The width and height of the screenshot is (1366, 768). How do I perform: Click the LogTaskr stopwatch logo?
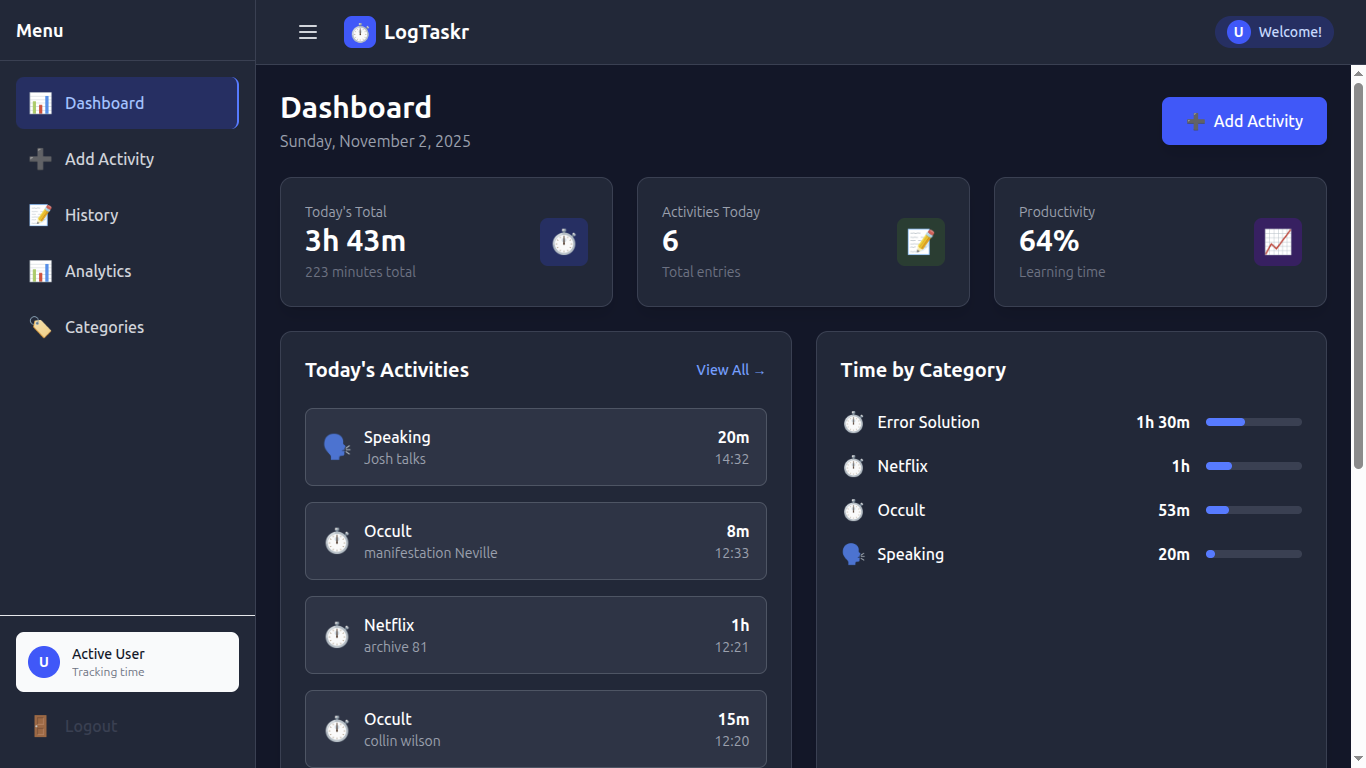(x=358, y=31)
